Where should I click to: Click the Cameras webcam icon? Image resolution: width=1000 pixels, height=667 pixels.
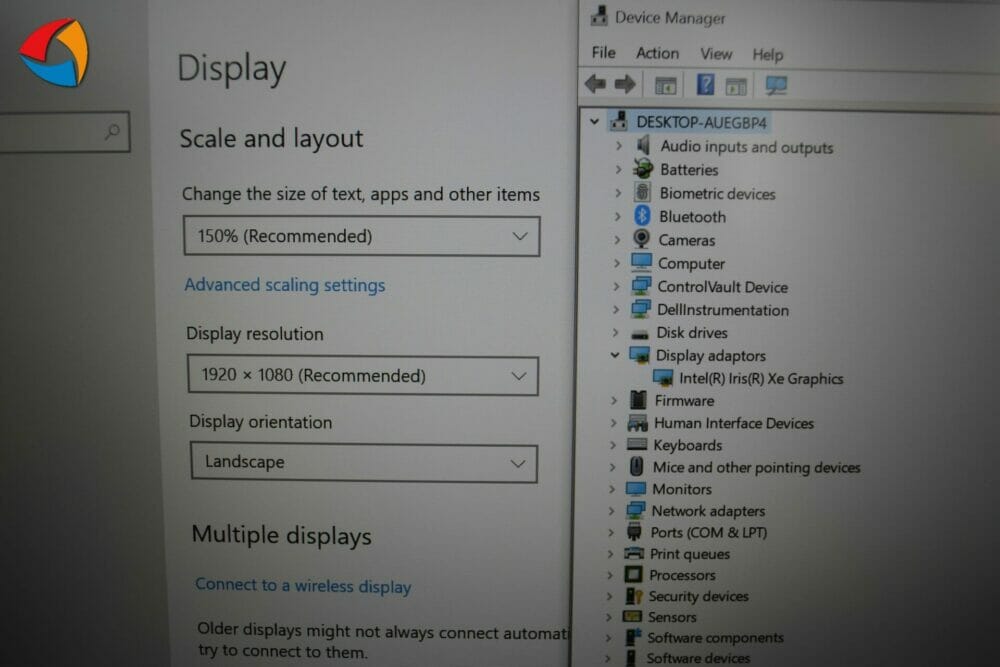click(x=641, y=239)
